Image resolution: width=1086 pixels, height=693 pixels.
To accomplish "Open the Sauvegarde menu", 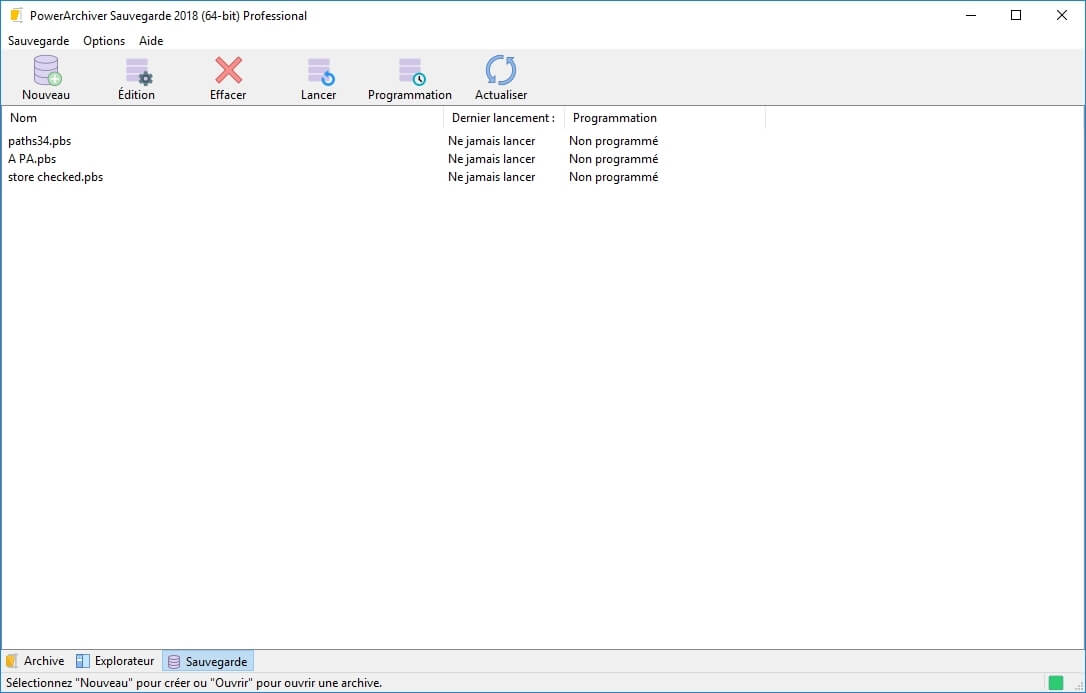I will (38, 41).
